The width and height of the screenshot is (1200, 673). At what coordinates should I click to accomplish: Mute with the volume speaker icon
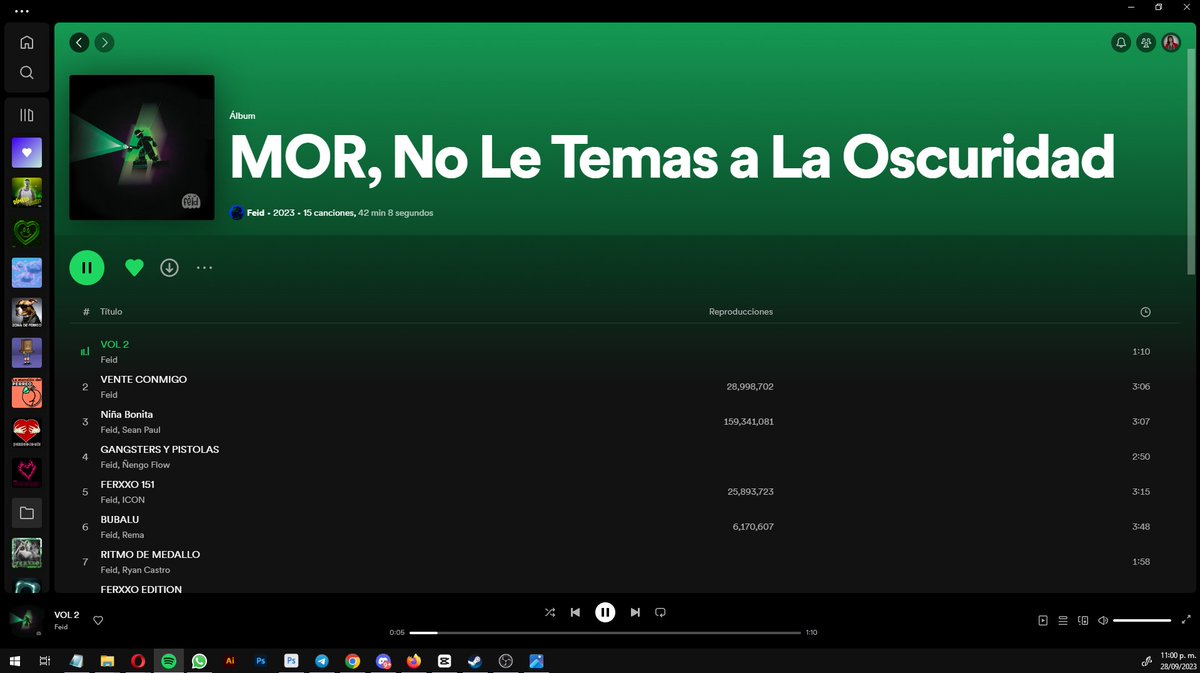point(1103,620)
